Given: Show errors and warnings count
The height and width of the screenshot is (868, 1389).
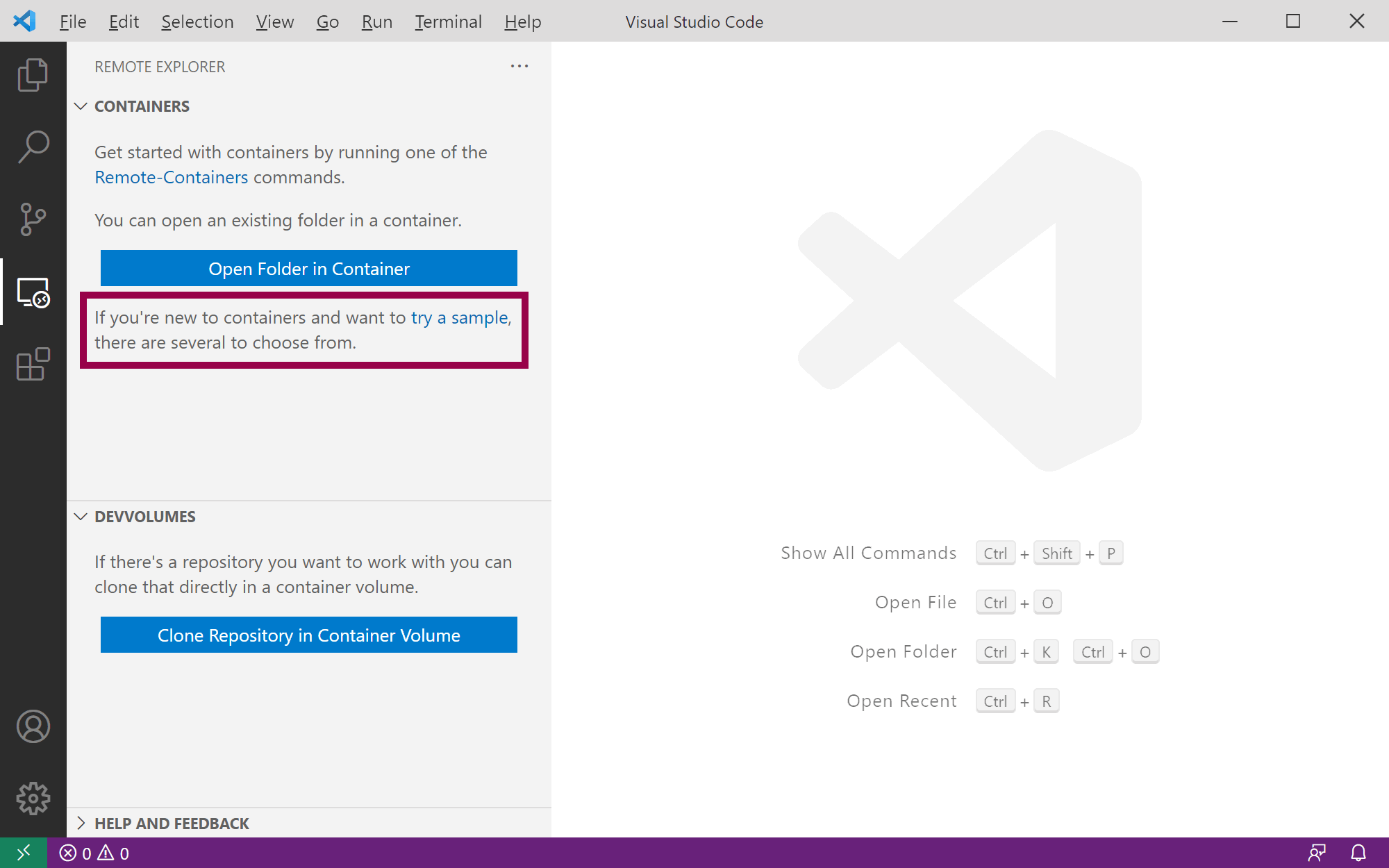Looking at the screenshot, I should 94,853.
